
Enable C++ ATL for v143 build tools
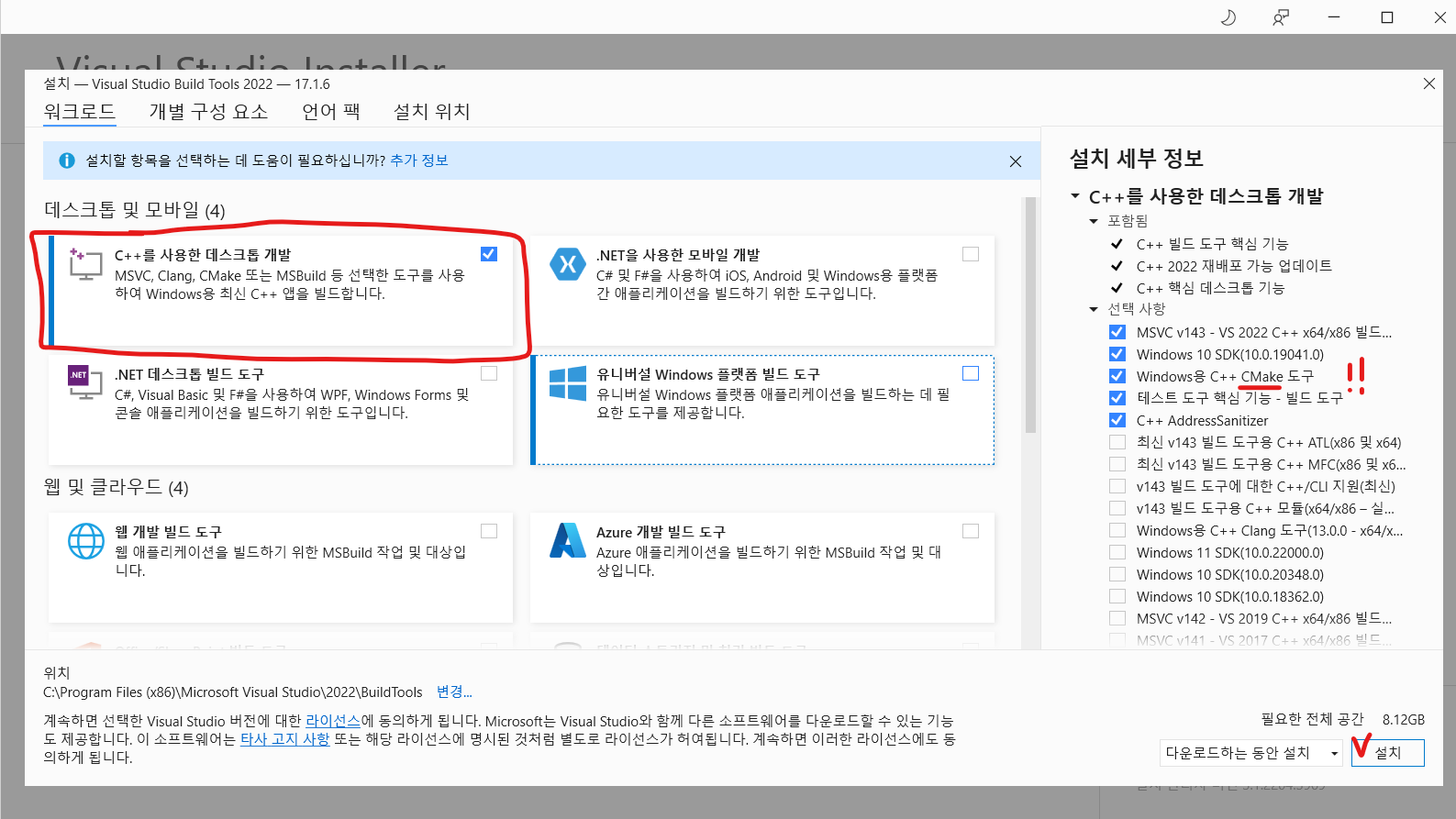pyautogui.click(x=1117, y=442)
